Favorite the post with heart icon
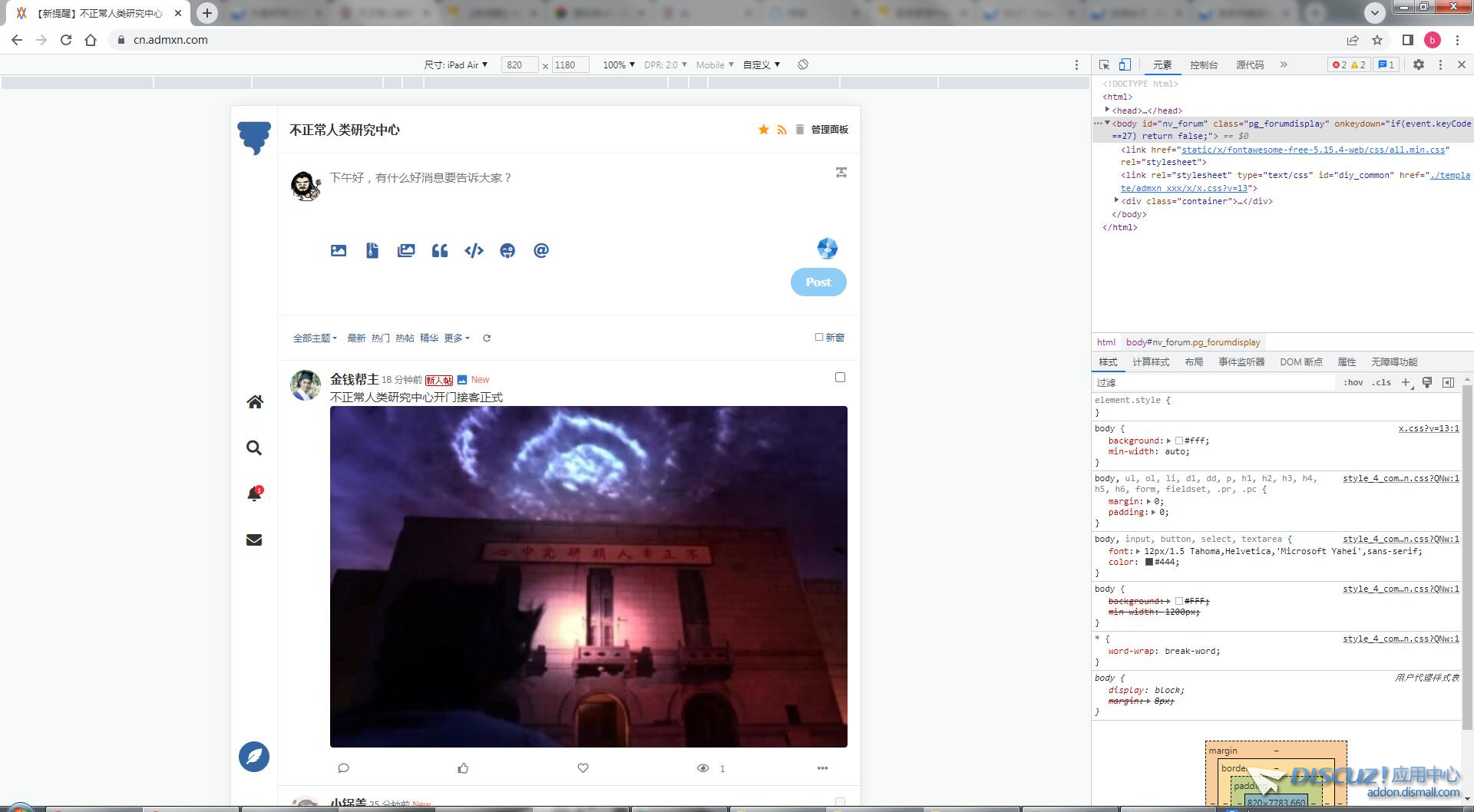 pos(583,768)
